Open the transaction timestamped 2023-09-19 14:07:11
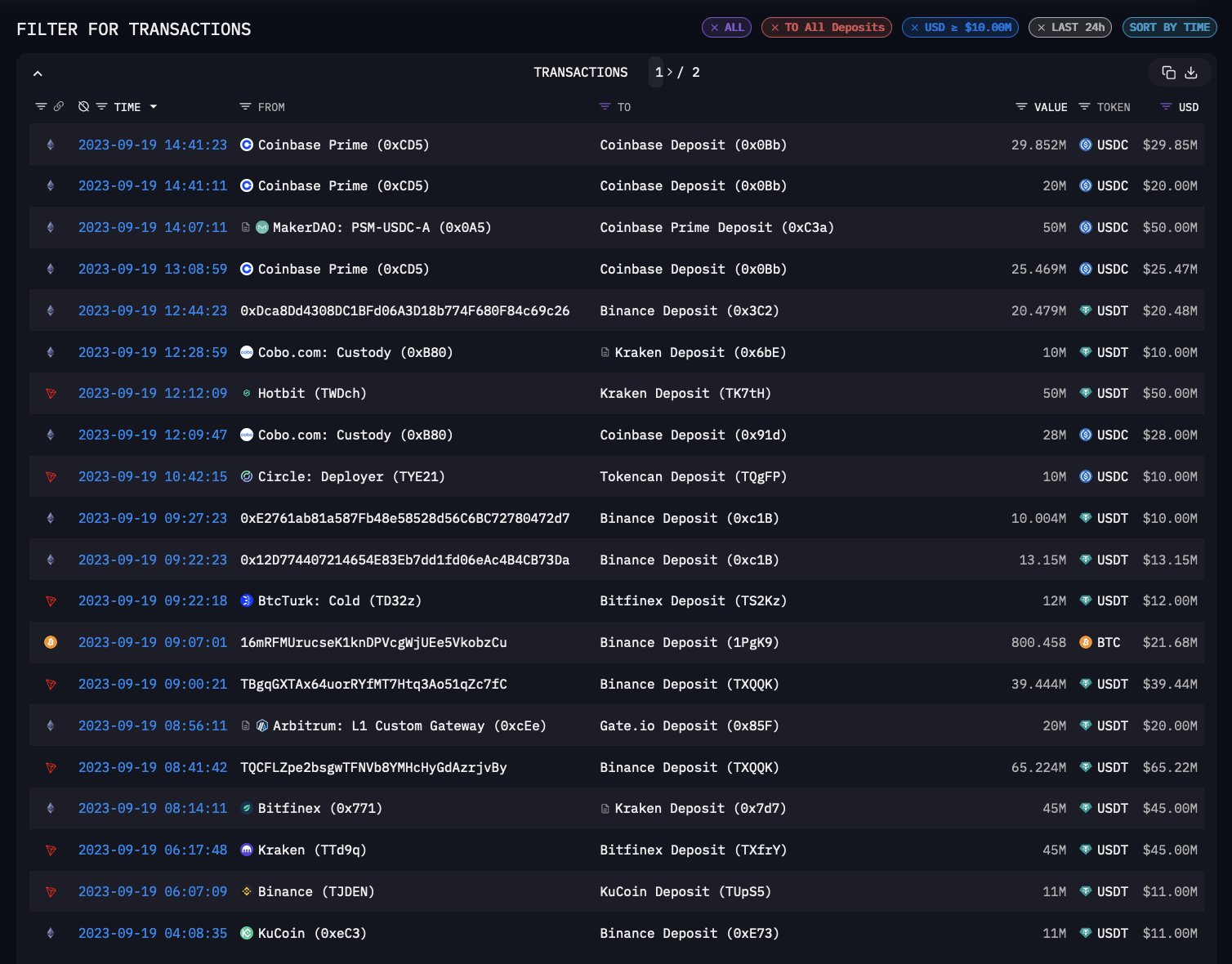The height and width of the screenshot is (964, 1232). click(153, 227)
